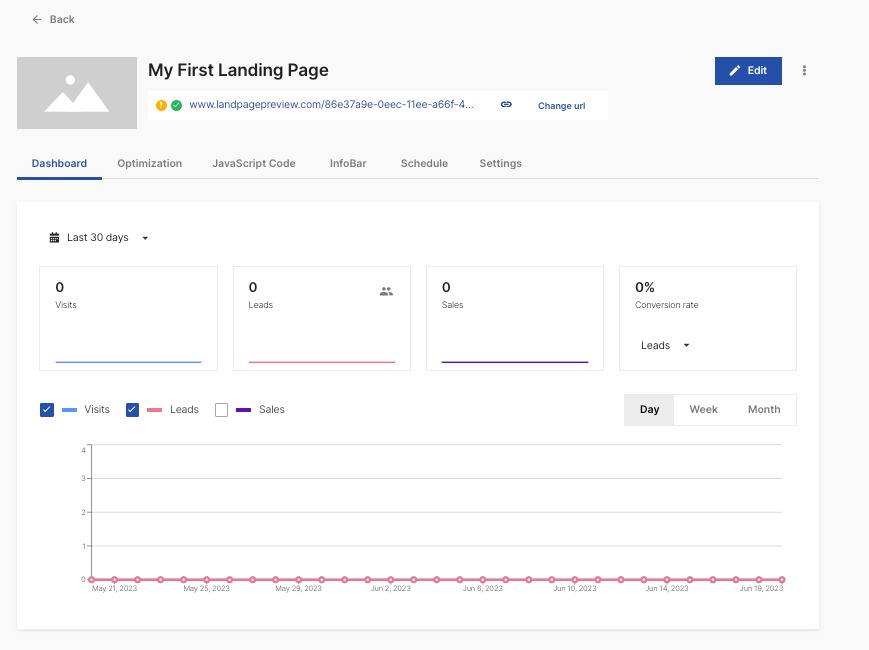Click the calendar icon beside Last 30 days
The width and height of the screenshot is (869, 650).
click(x=53, y=237)
